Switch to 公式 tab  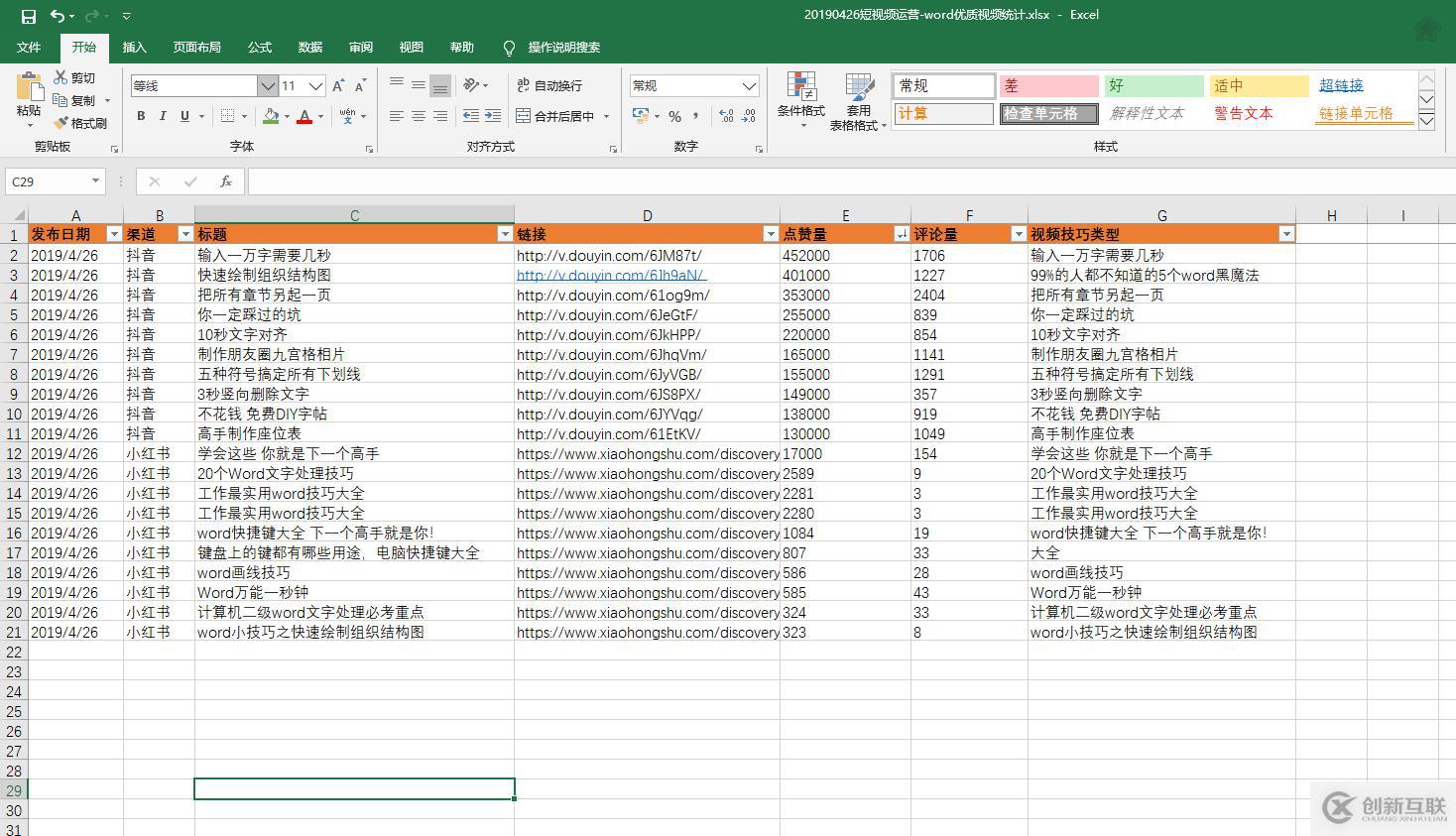[260, 48]
